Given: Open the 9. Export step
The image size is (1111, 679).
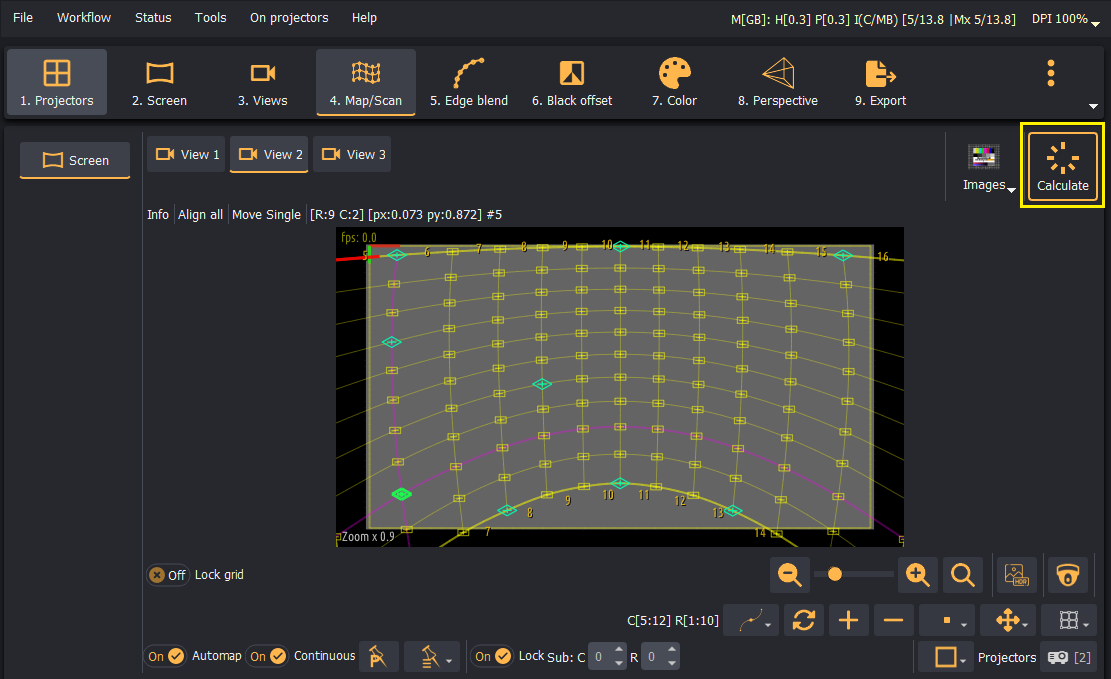Looking at the screenshot, I should (880, 82).
